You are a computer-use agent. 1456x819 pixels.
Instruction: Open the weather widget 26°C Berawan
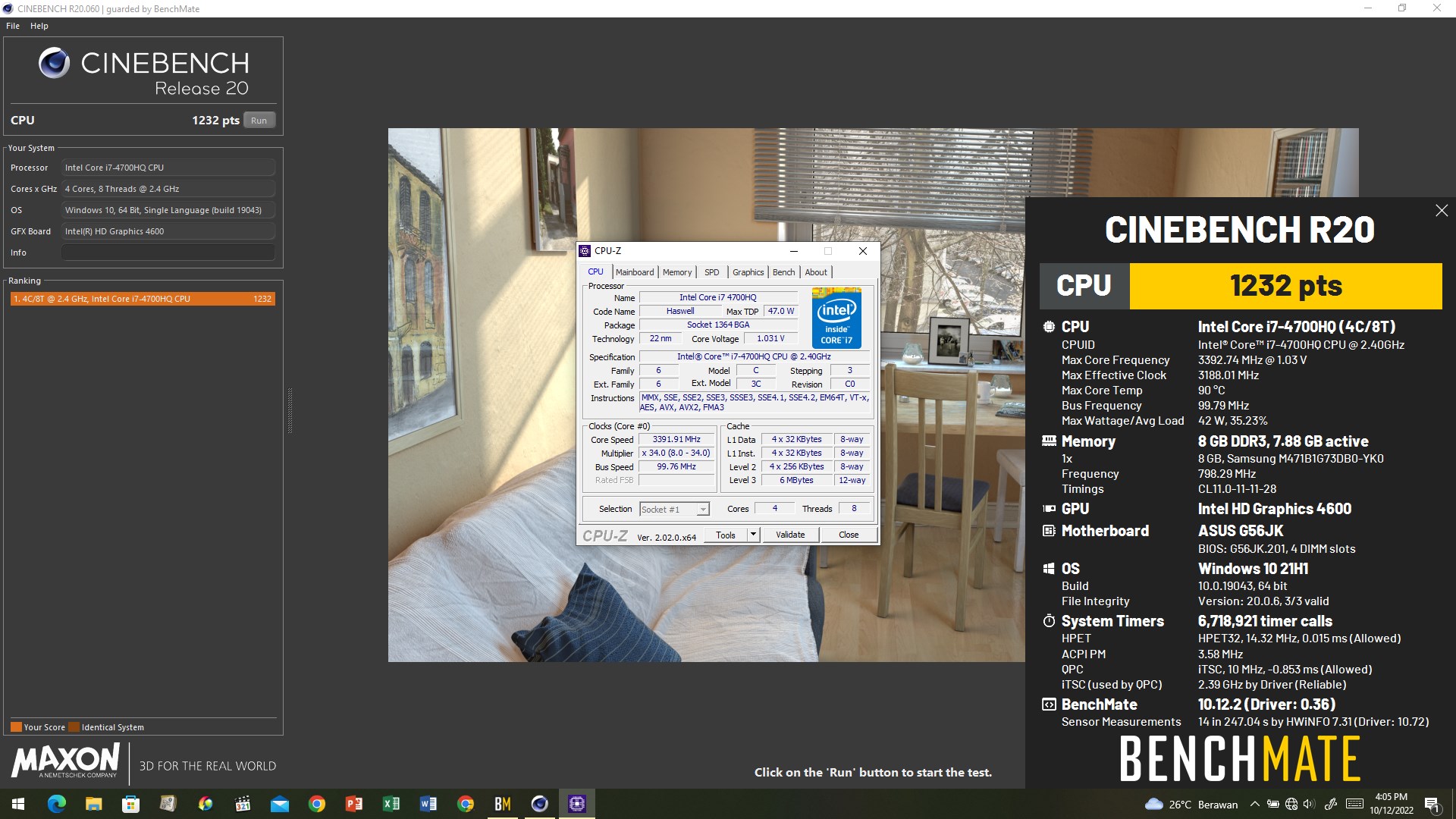1191,805
